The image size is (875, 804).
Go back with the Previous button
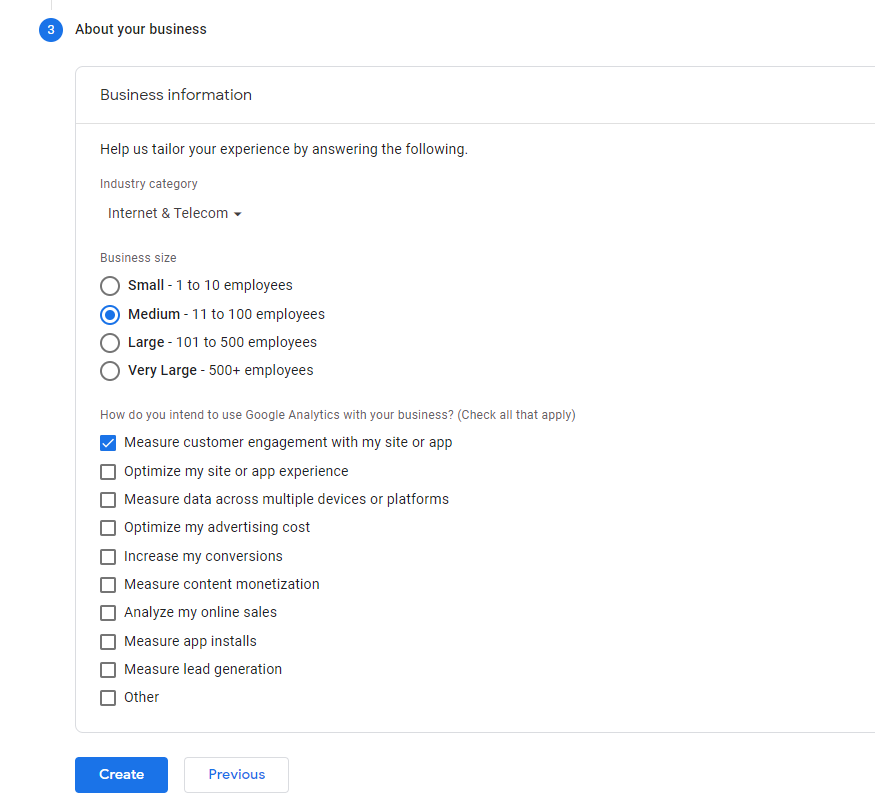[x=237, y=774]
